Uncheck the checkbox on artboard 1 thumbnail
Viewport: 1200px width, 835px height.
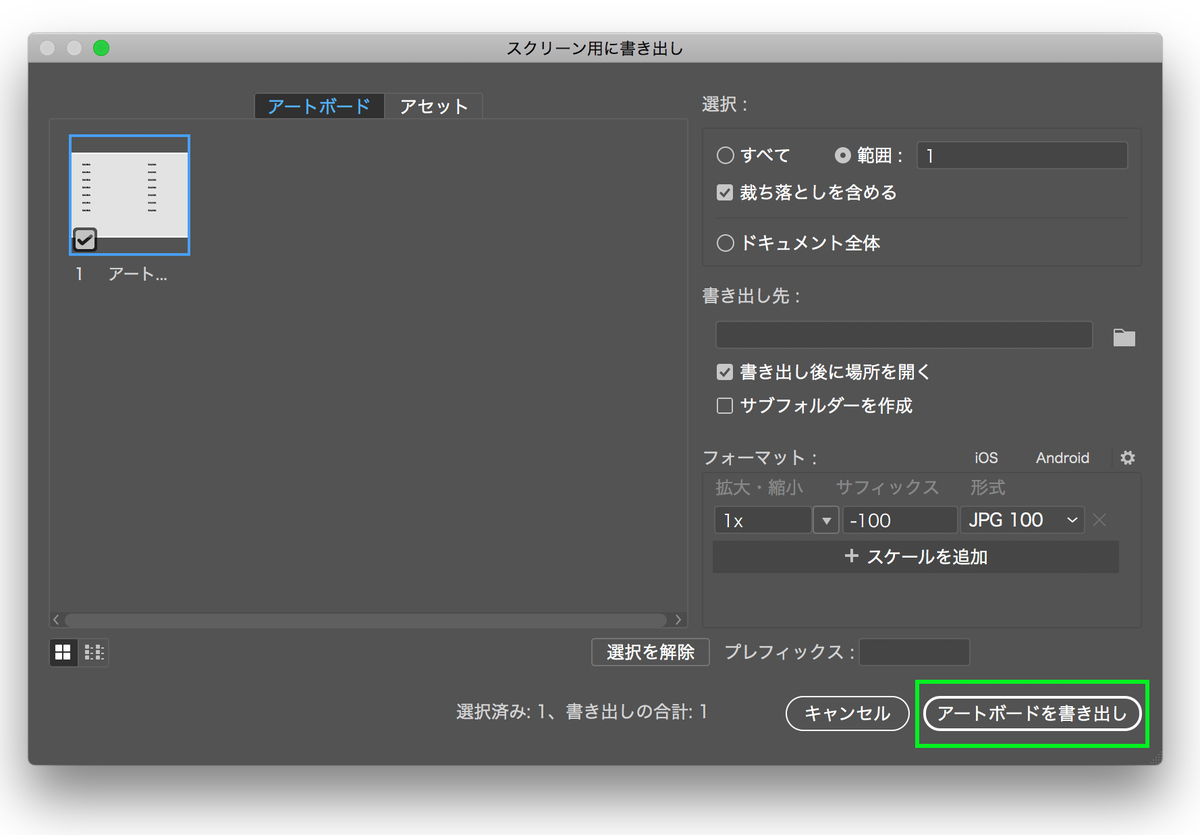click(84, 239)
